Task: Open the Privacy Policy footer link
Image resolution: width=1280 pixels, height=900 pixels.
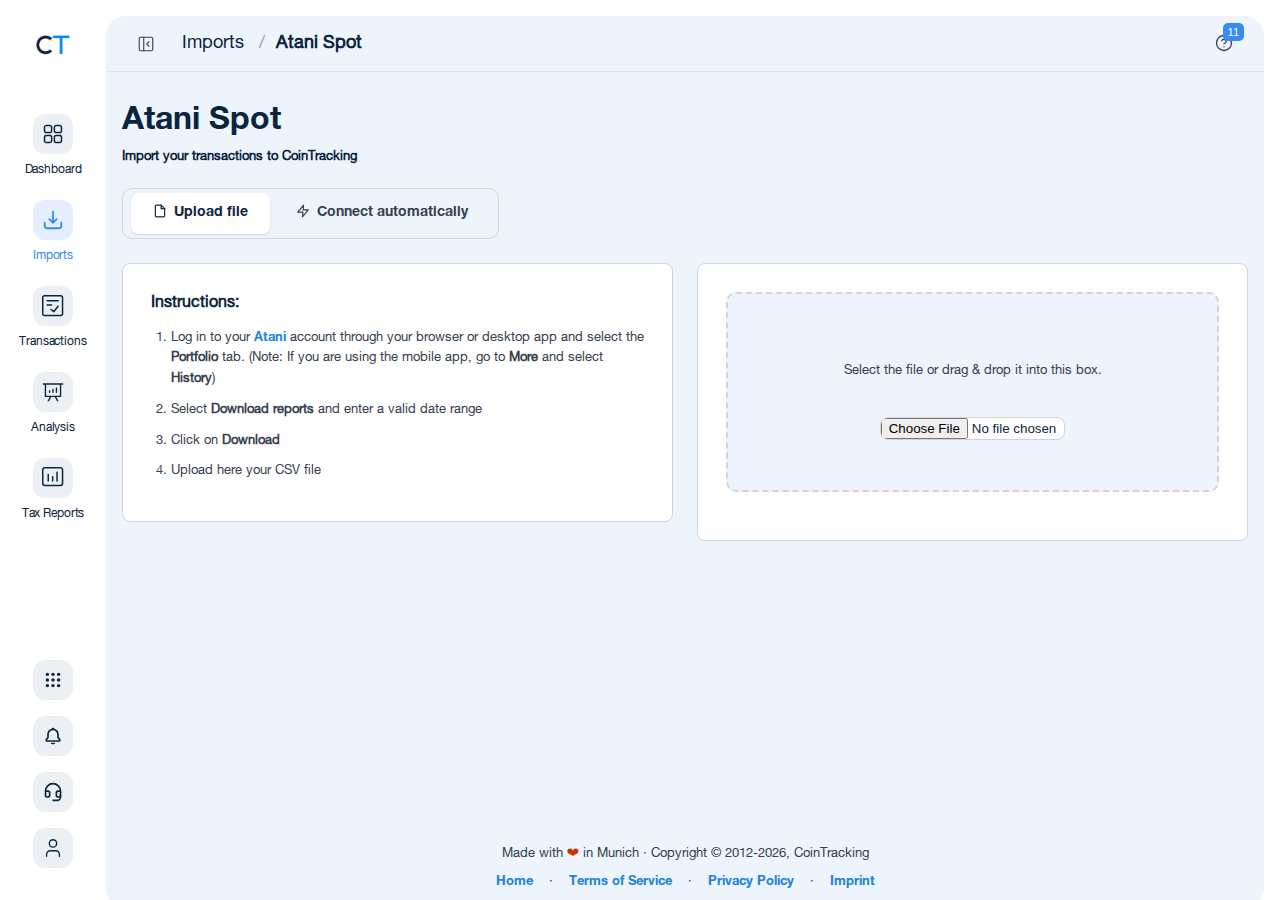Action: point(751,881)
